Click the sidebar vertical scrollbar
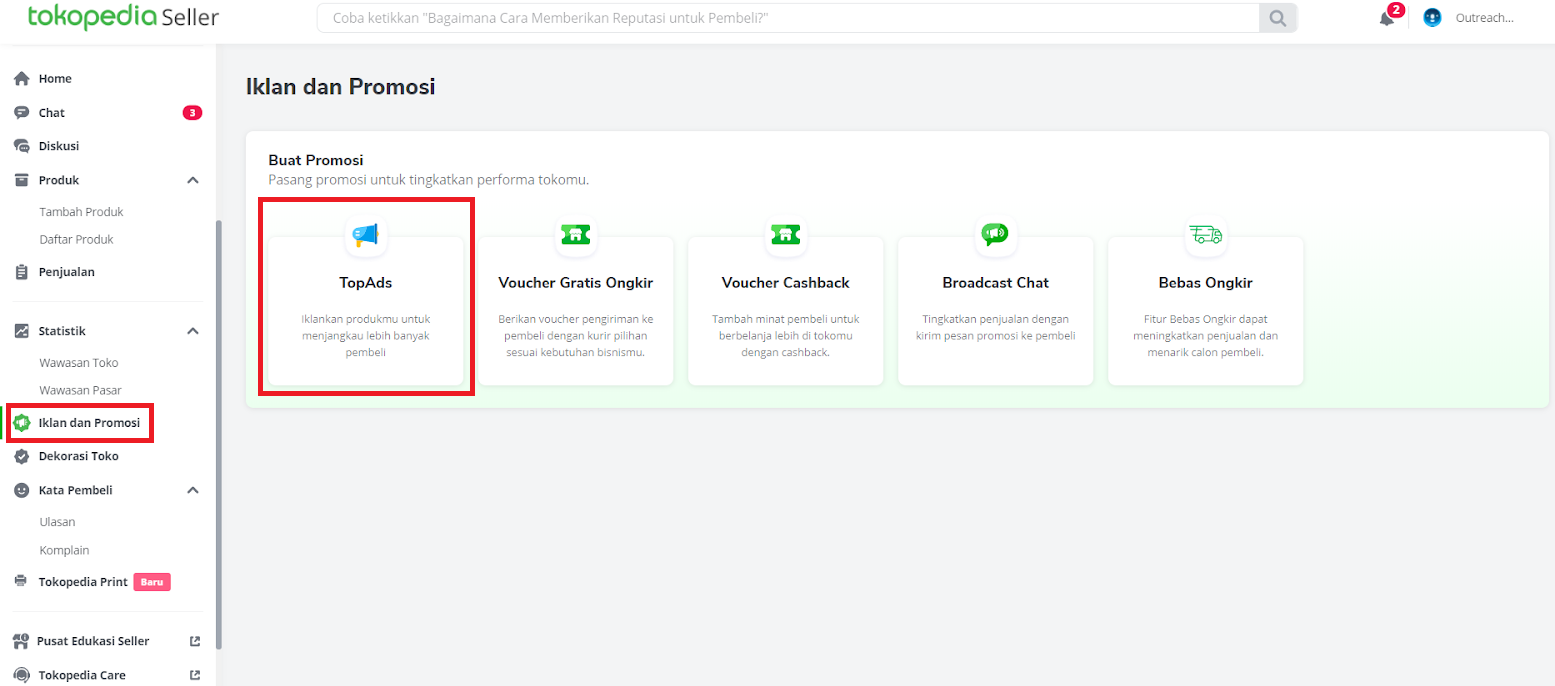 219,435
